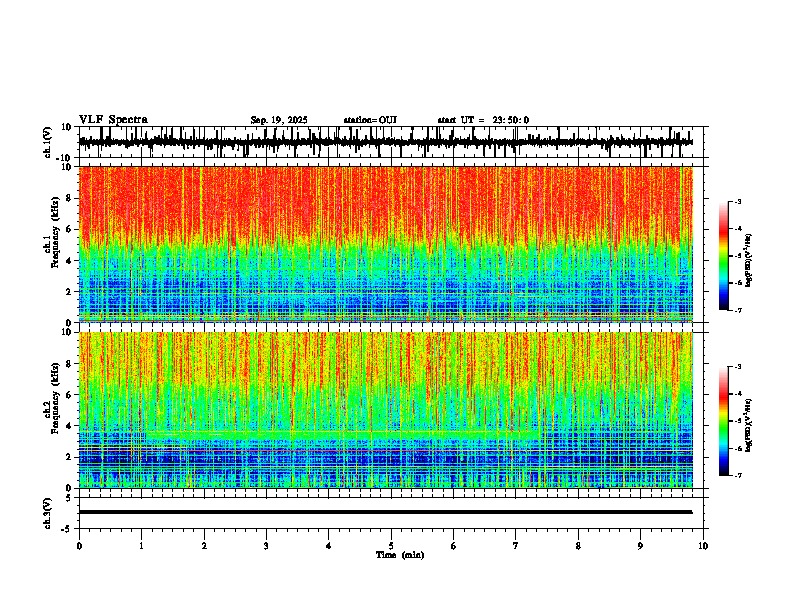Screen dimensions: 792x612
Task: Click inside the ch.2 spectrogram plot
Action: pos(386,410)
